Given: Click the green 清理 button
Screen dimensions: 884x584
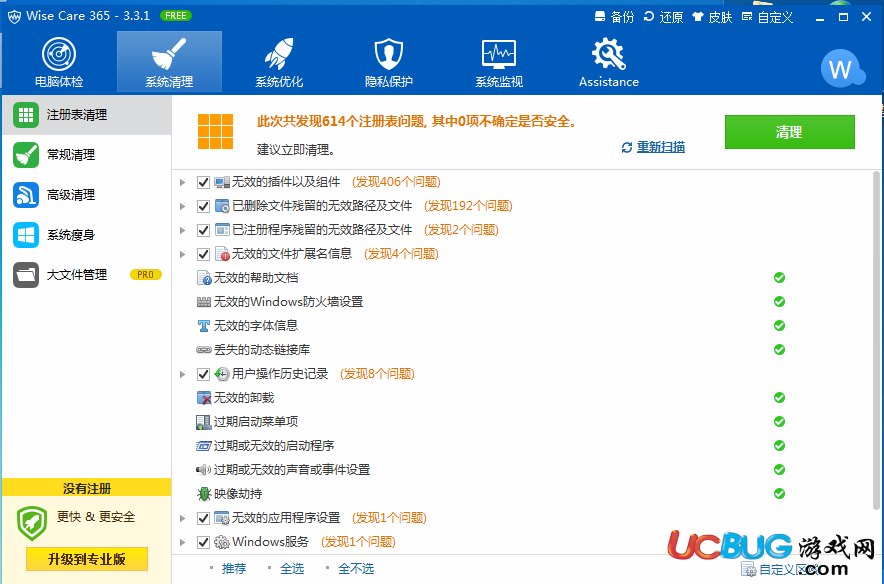Looking at the screenshot, I should (x=789, y=132).
